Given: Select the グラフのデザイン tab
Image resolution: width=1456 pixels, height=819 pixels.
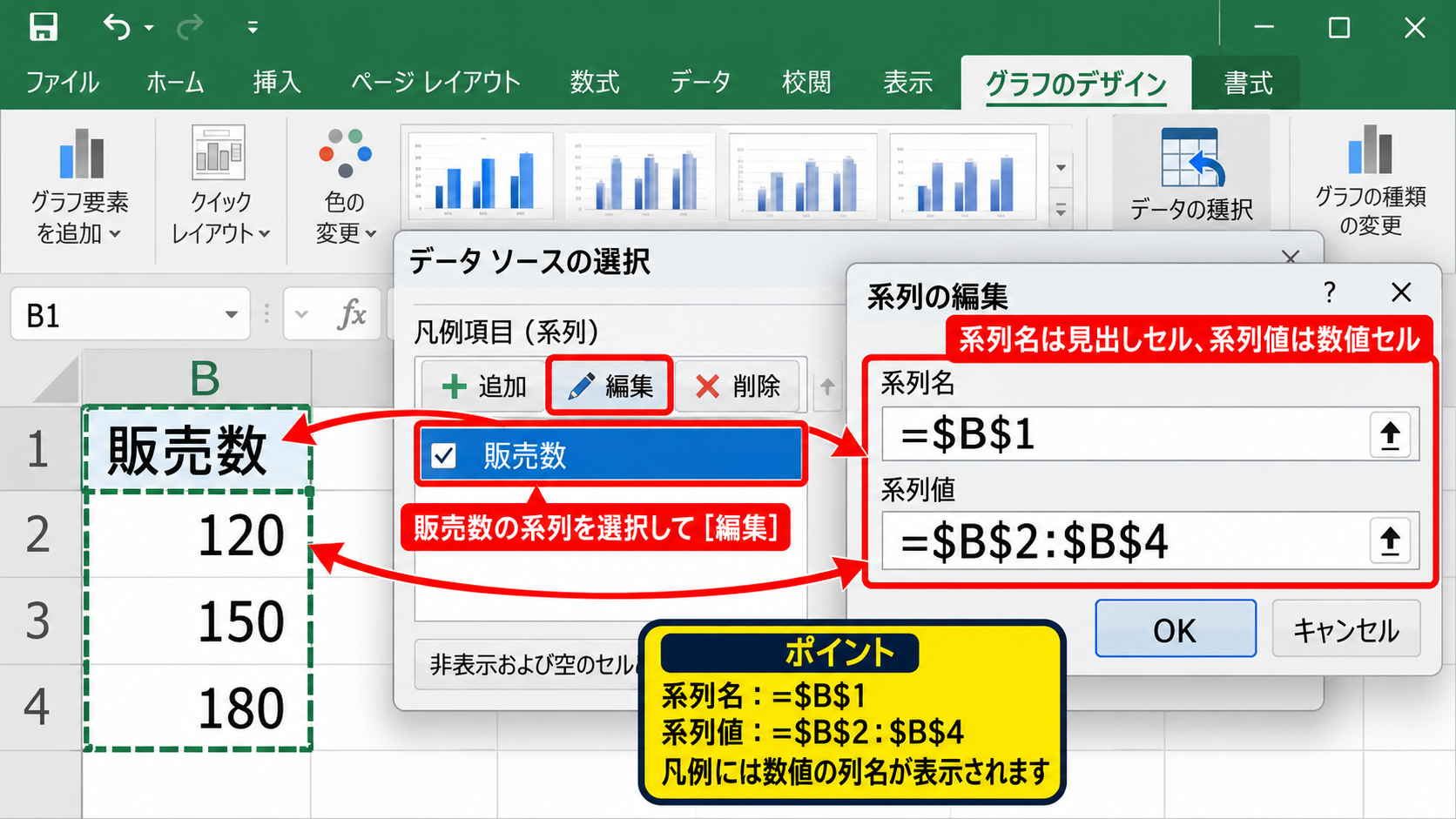Looking at the screenshot, I should (x=1075, y=84).
